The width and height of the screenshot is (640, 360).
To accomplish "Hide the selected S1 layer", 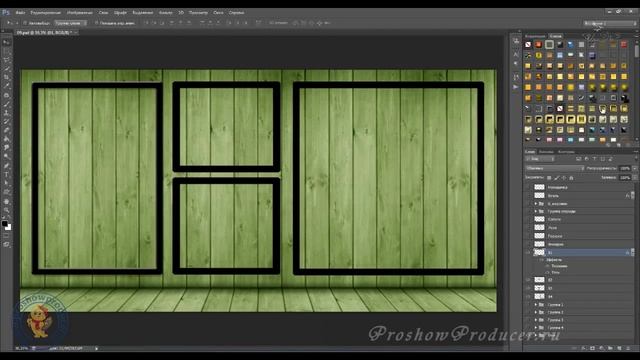I will [528, 253].
